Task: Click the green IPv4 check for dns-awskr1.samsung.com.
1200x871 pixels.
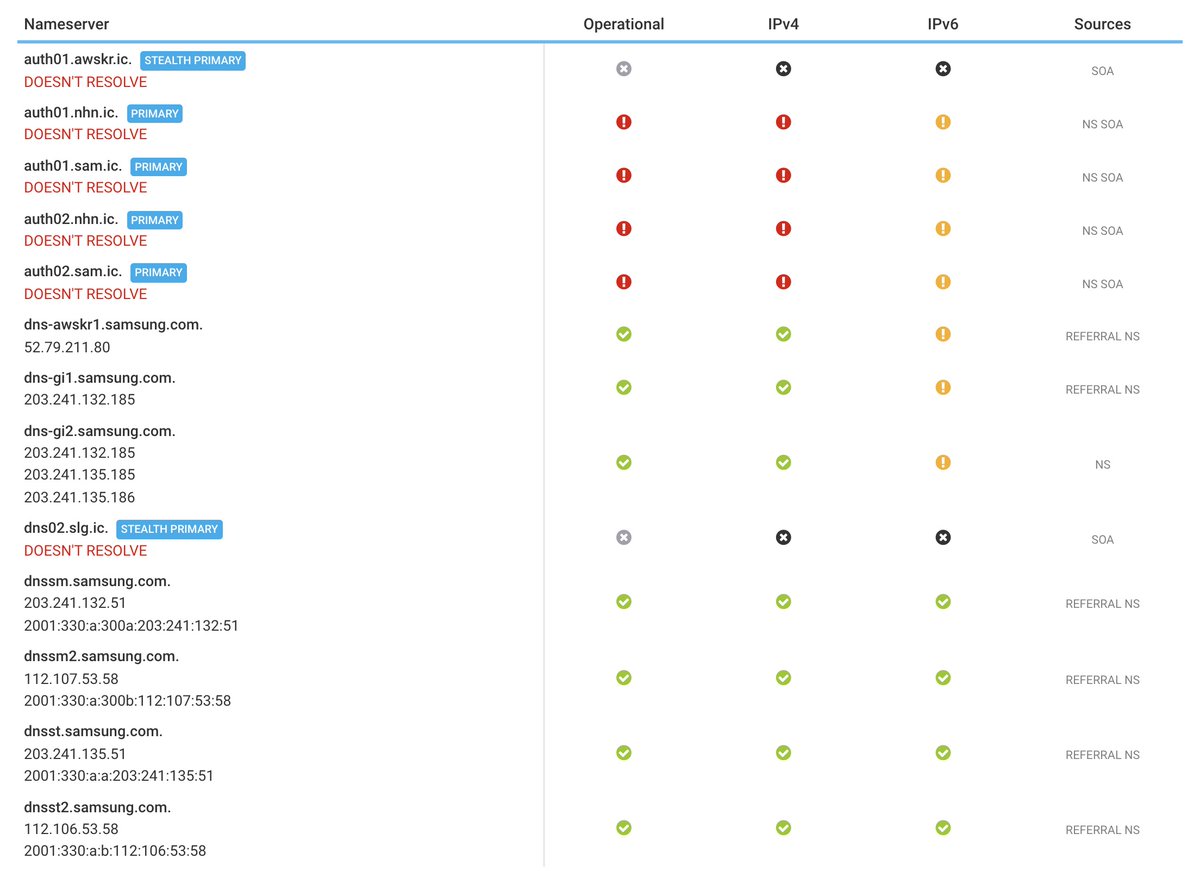Action: [783, 334]
